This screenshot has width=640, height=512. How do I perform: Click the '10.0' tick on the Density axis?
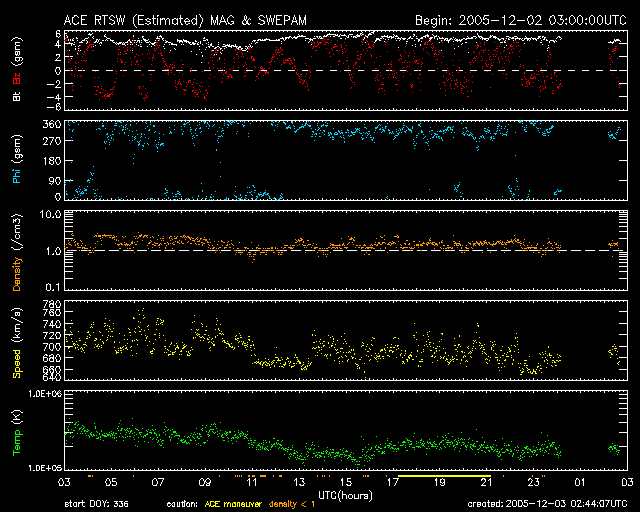point(50,214)
